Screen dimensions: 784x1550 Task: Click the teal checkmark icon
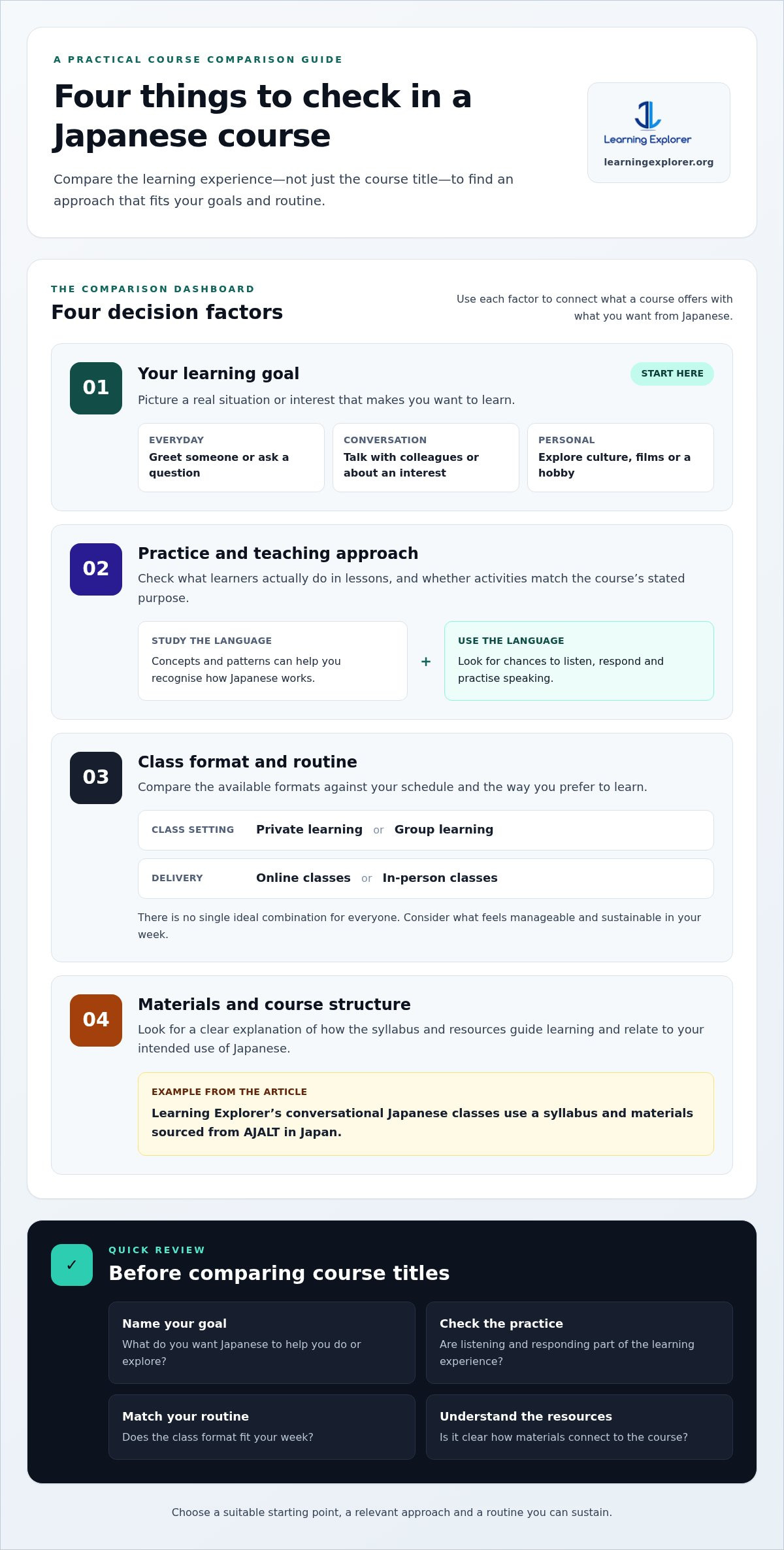coord(72,1265)
